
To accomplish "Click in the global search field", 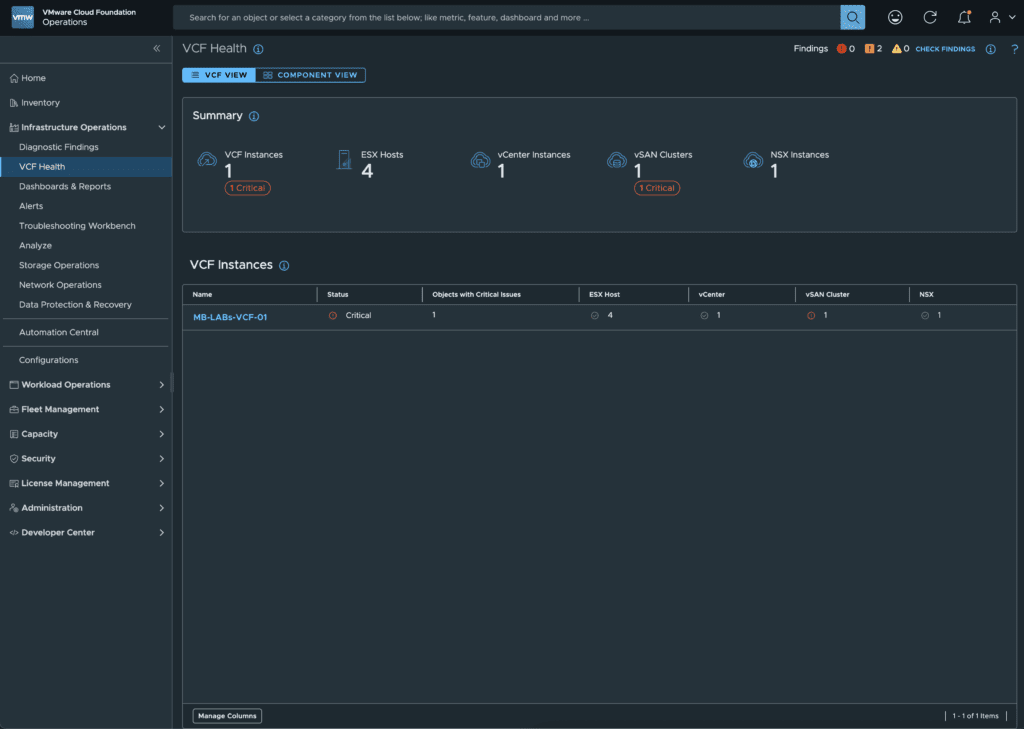I will pyautogui.click(x=505, y=17).
